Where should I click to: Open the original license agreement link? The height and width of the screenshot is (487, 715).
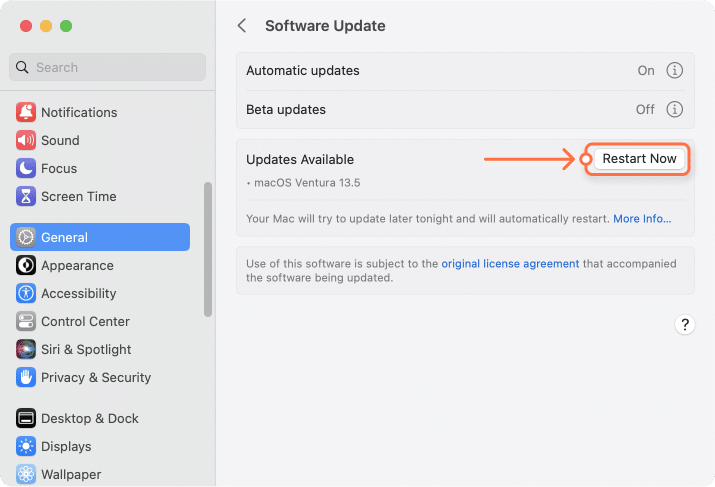510,264
